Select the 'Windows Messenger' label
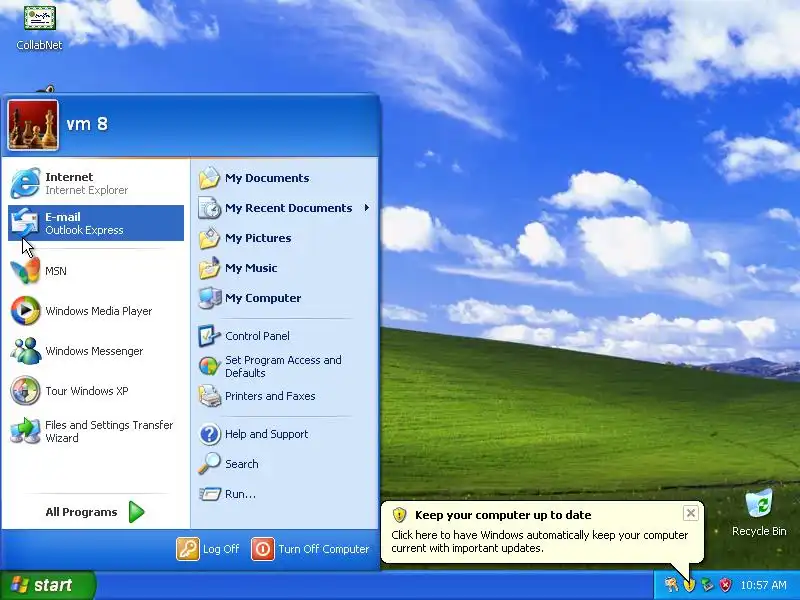The height and width of the screenshot is (600, 800). pyautogui.click(x=94, y=351)
